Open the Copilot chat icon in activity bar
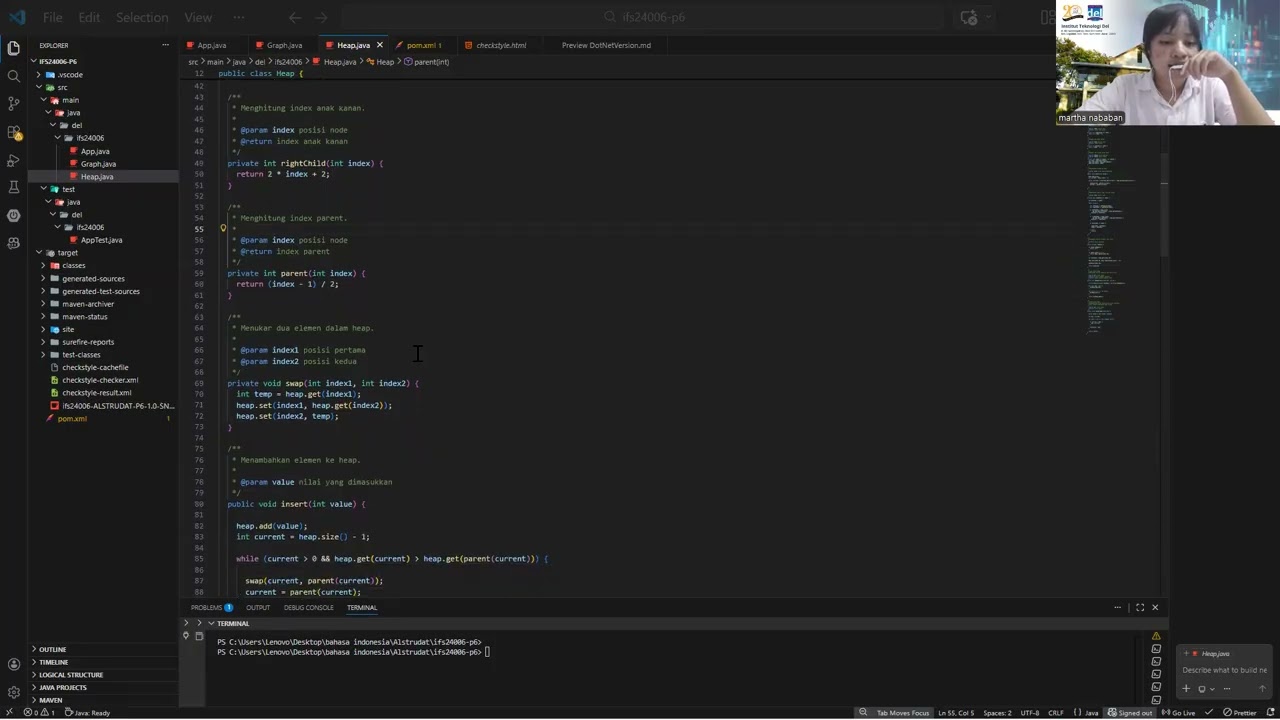Screen dimensions: 1280x720 14,243
